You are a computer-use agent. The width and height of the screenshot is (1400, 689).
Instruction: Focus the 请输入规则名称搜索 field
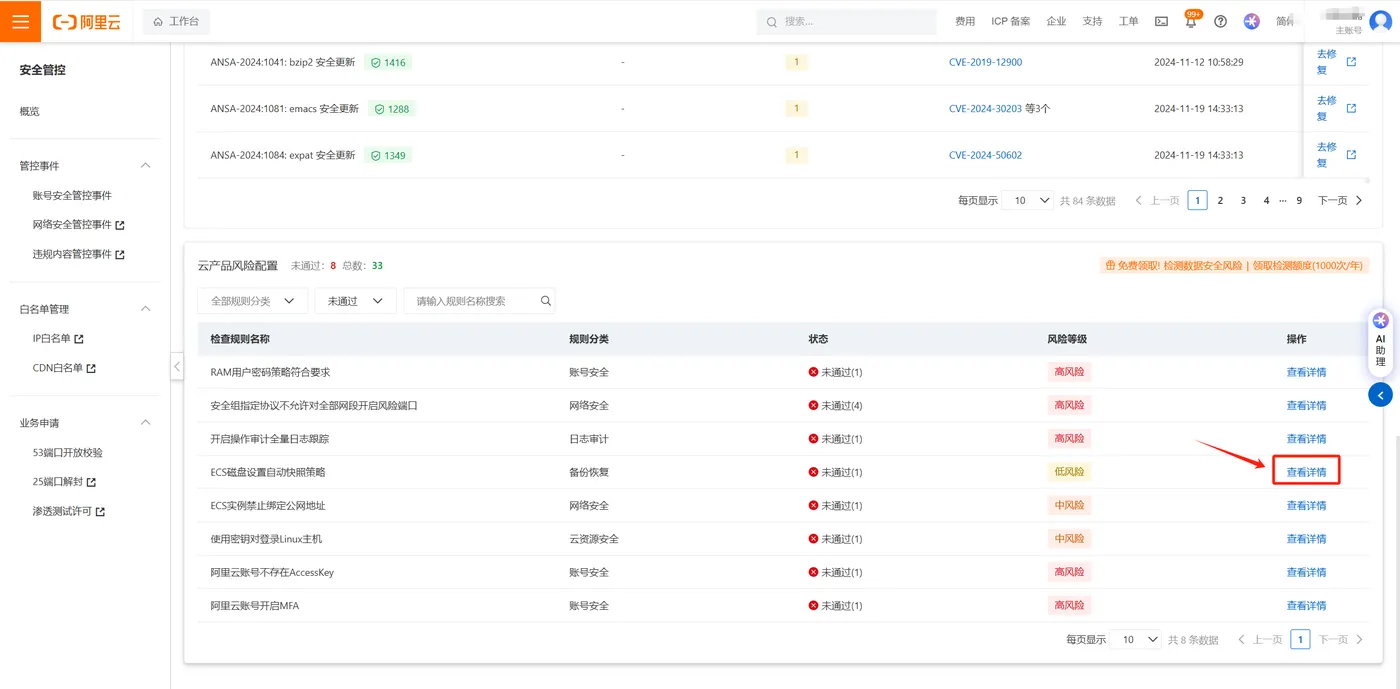click(470, 301)
